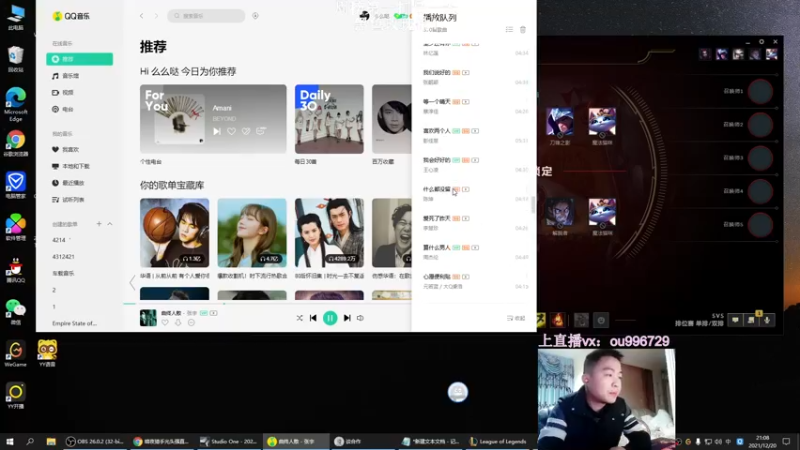Viewport: 800px width, 450px height.
Task: Focus the music search box
Action: tap(206, 16)
